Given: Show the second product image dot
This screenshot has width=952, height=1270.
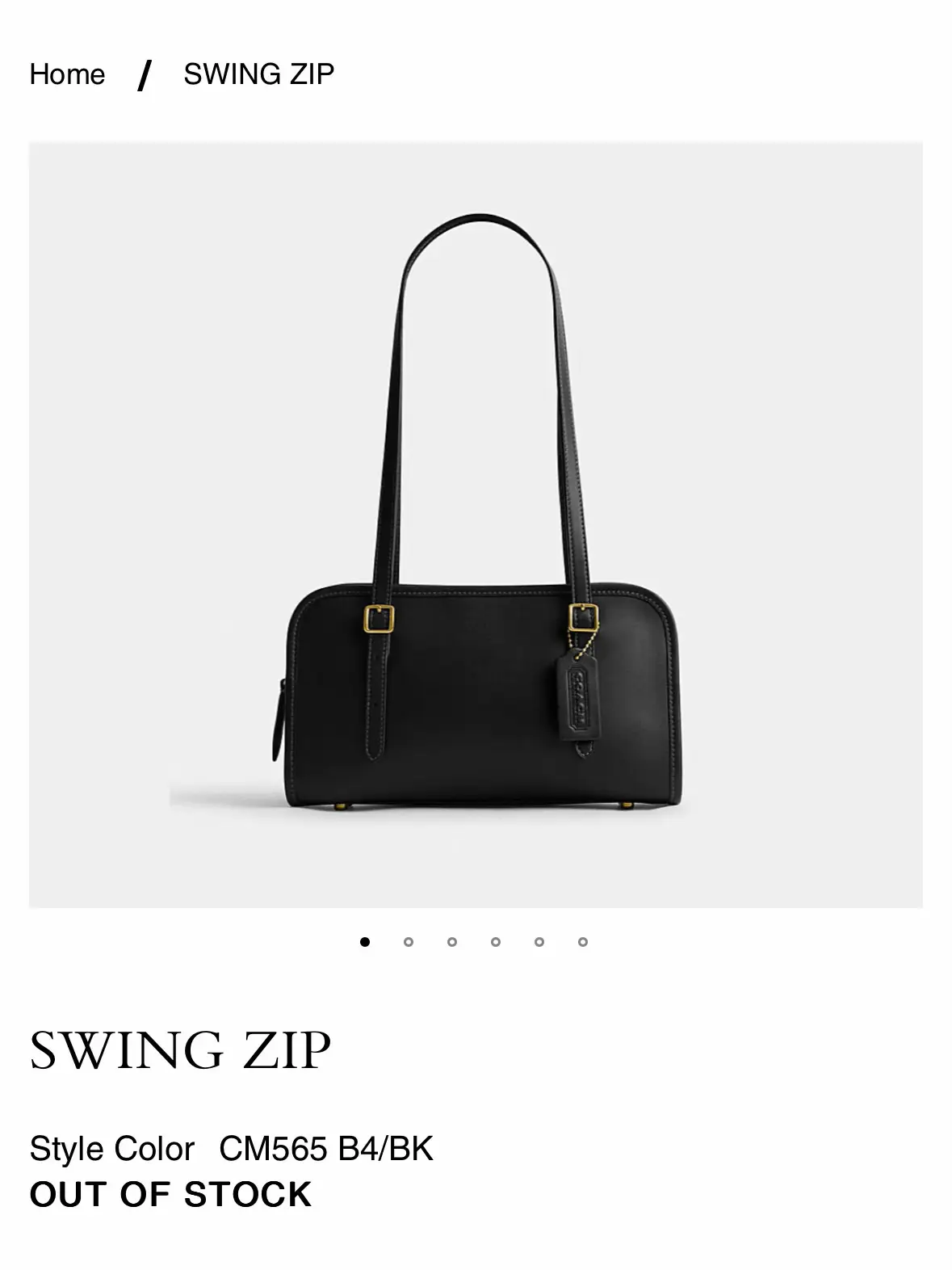Looking at the screenshot, I should (x=409, y=941).
